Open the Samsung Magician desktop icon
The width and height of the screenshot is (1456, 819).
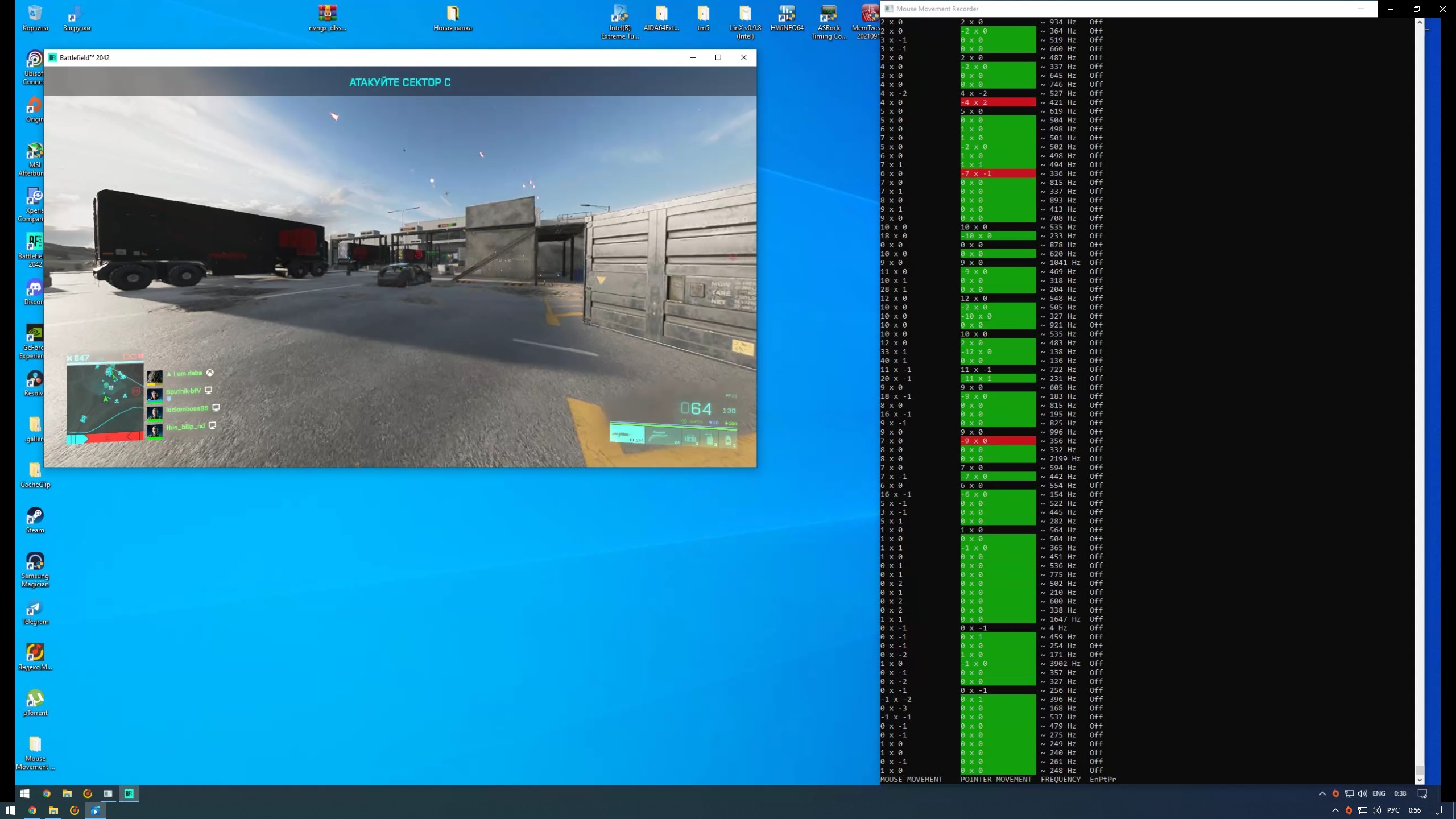[35, 562]
